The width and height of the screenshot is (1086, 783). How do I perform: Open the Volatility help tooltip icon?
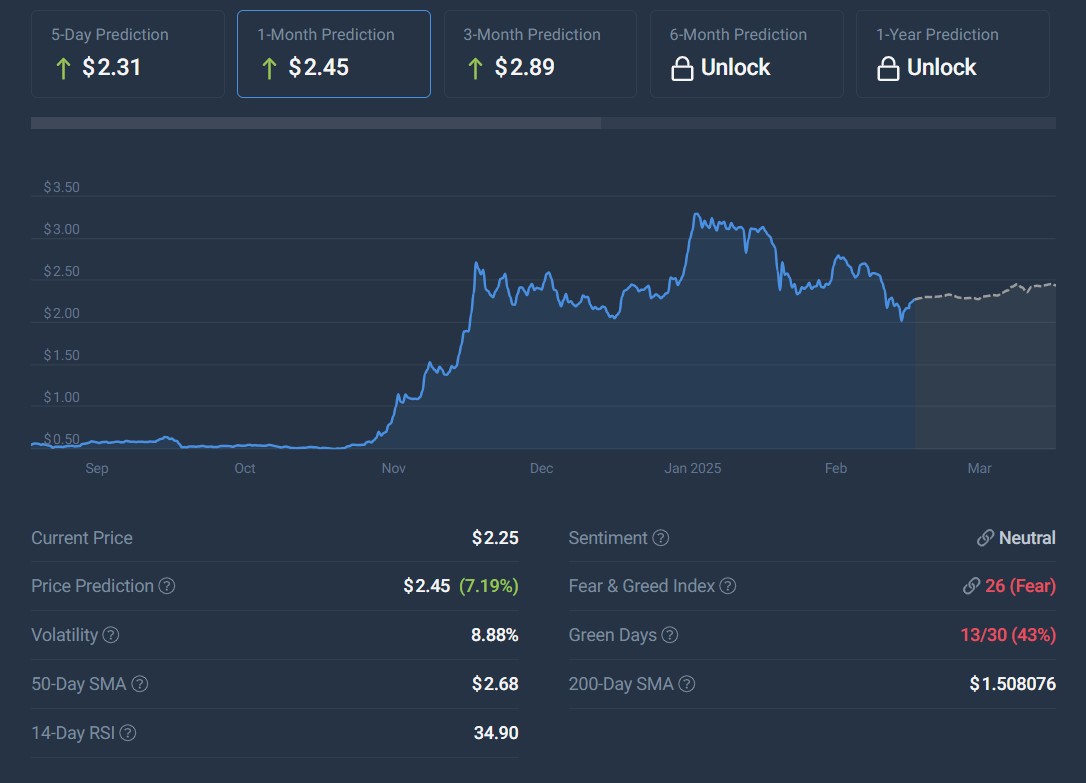pyautogui.click(x=111, y=635)
